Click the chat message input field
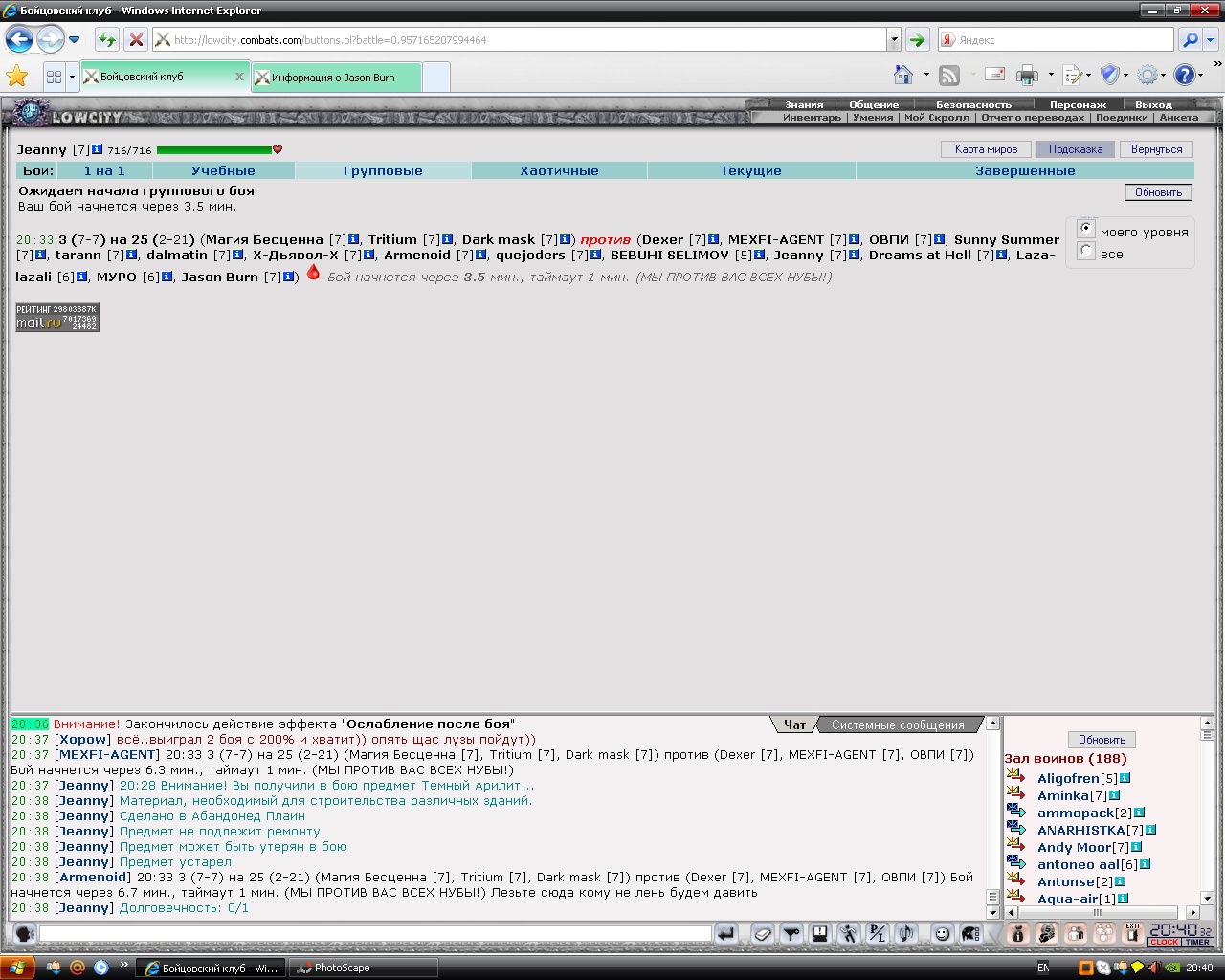 [375, 933]
